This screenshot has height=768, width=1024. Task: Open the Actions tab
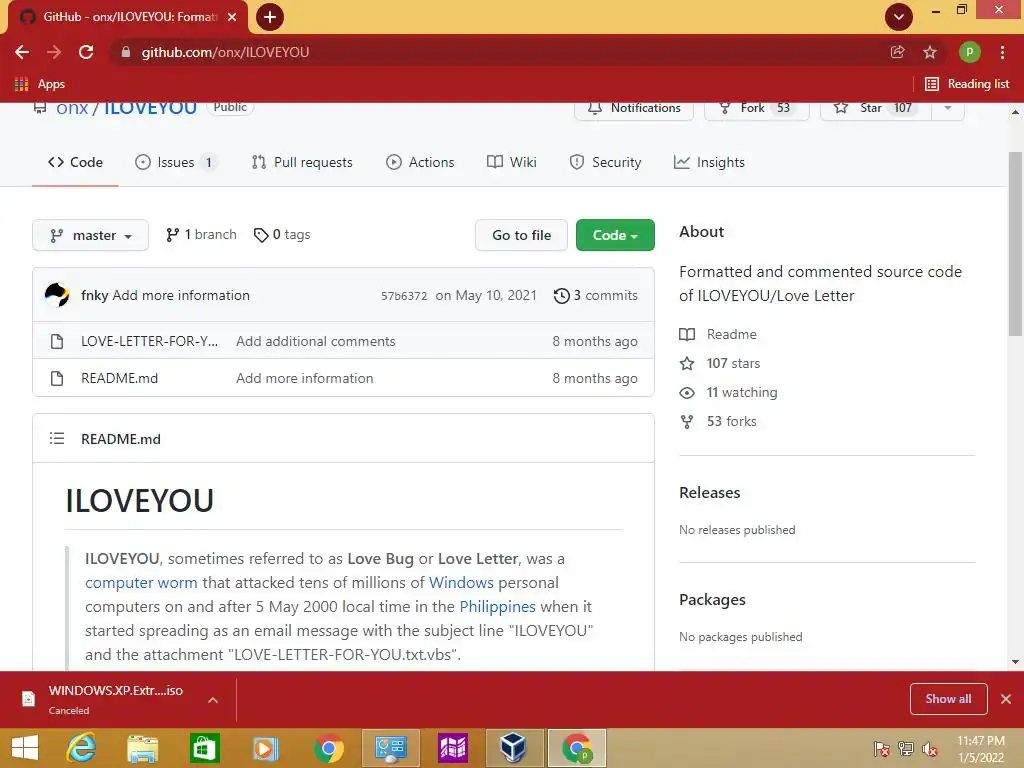pyautogui.click(x=420, y=162)
